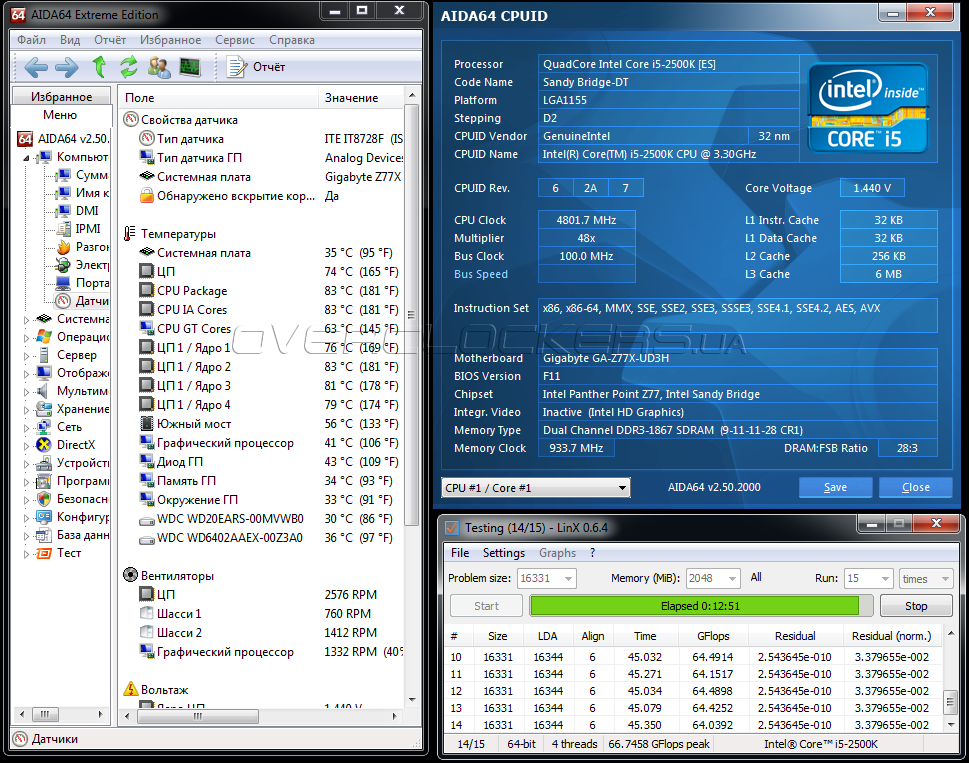969x763 pixels.
Task: Click the green Elapsed progress bar
Action: 694,606
